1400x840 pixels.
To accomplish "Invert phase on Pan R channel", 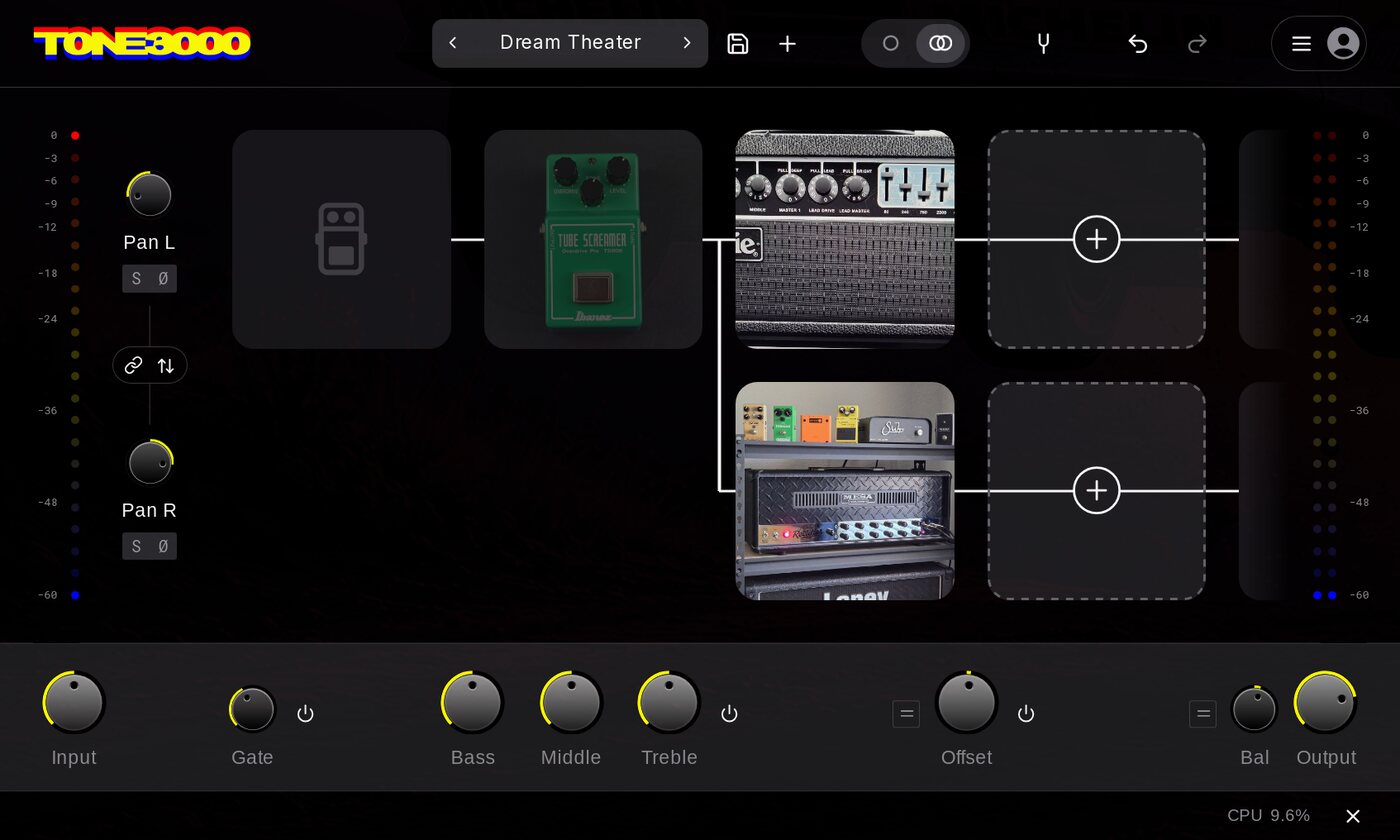I will (x=163, y=546).
